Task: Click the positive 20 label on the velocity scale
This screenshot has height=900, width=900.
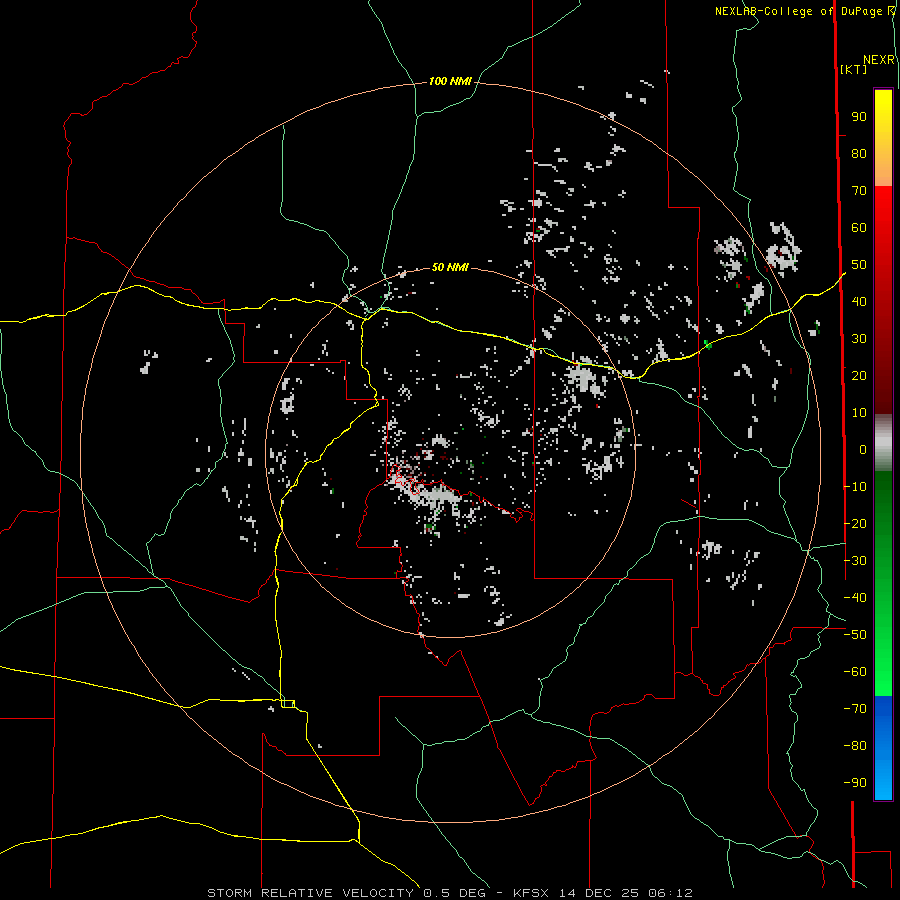Action: pyautogui.click(x=859, y=376)
